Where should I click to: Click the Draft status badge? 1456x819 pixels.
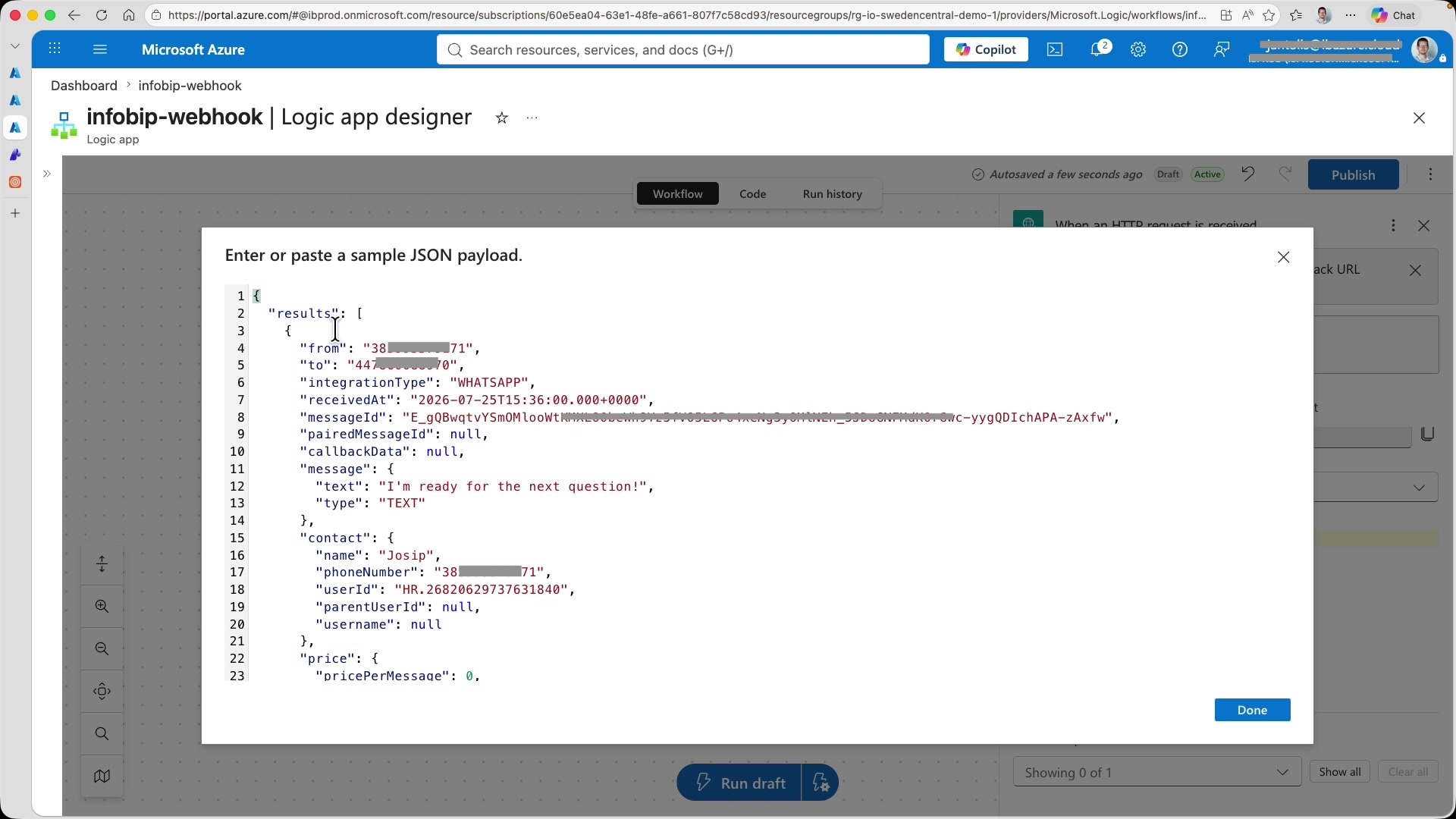pos(1168,174)
